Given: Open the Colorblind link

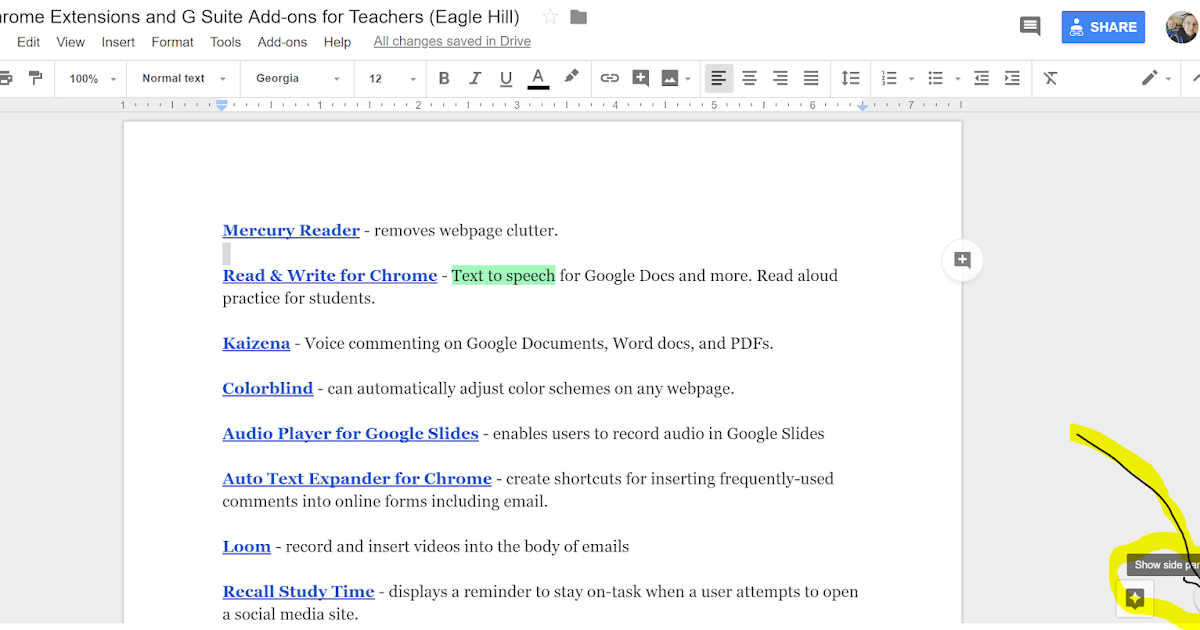Looking at the screenshot, I should (x=268, y=389).
